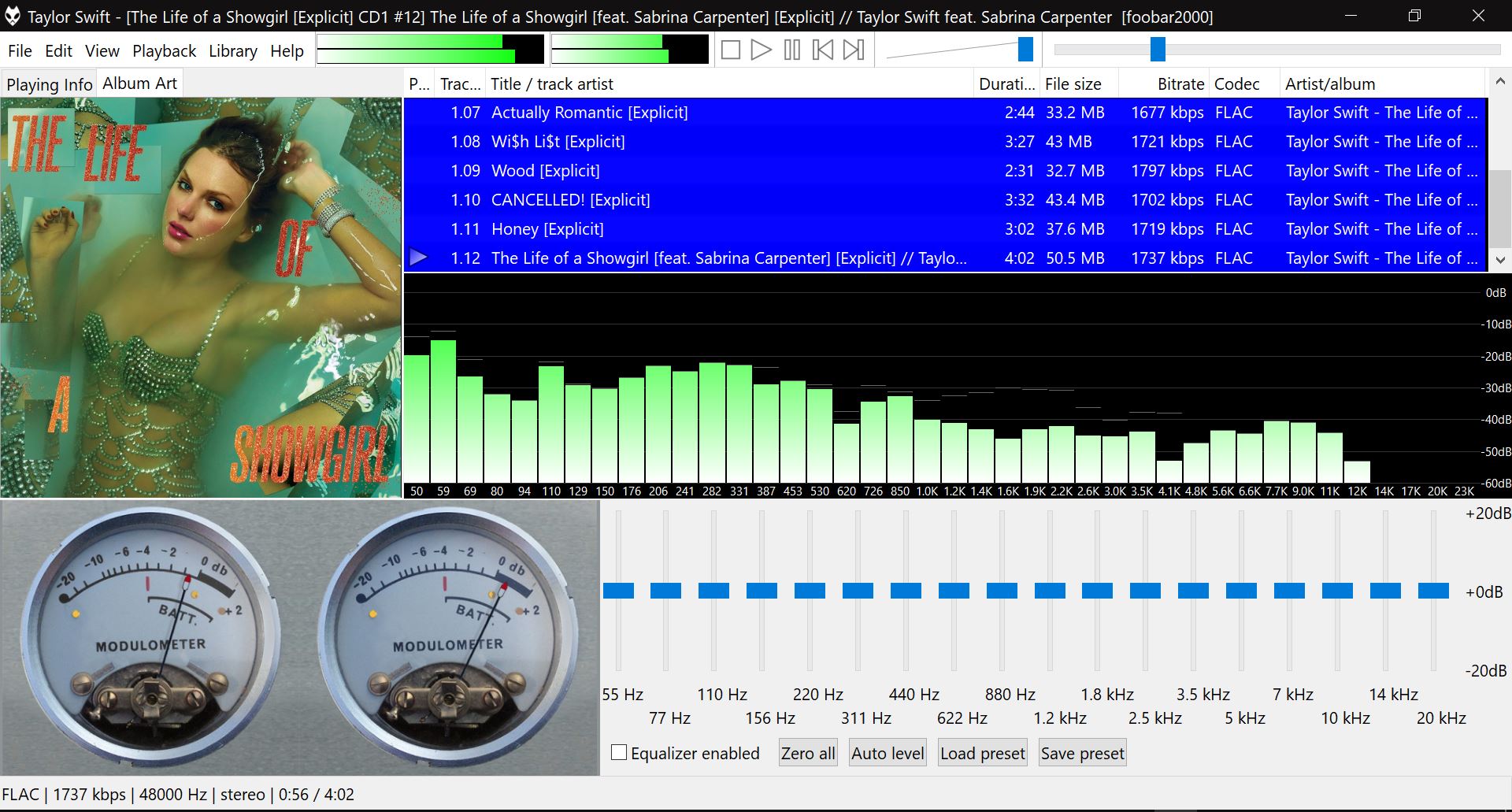Click the now-playing arrow beside track 1.12
1512x812 pixels.
click(419, 257)
